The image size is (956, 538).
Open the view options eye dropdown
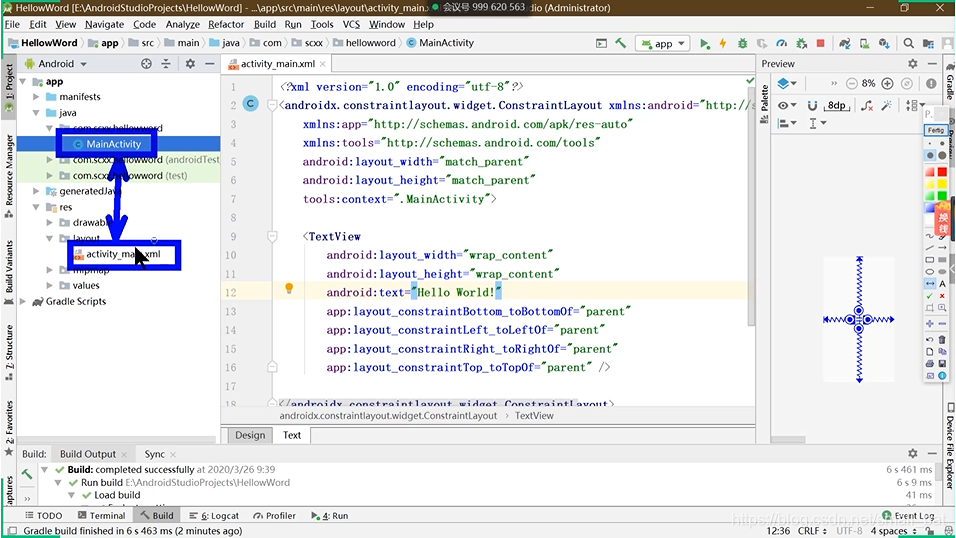[x=787, y=106]
